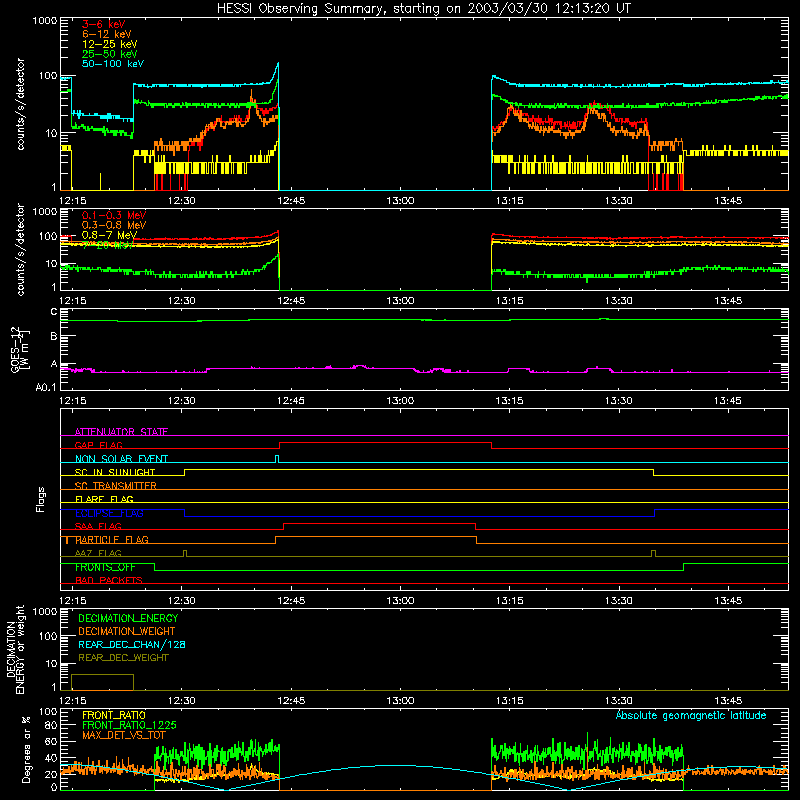The image size is (800, 800).
Task: Select the AAZ_FLAG label
Action: (98, 553)
